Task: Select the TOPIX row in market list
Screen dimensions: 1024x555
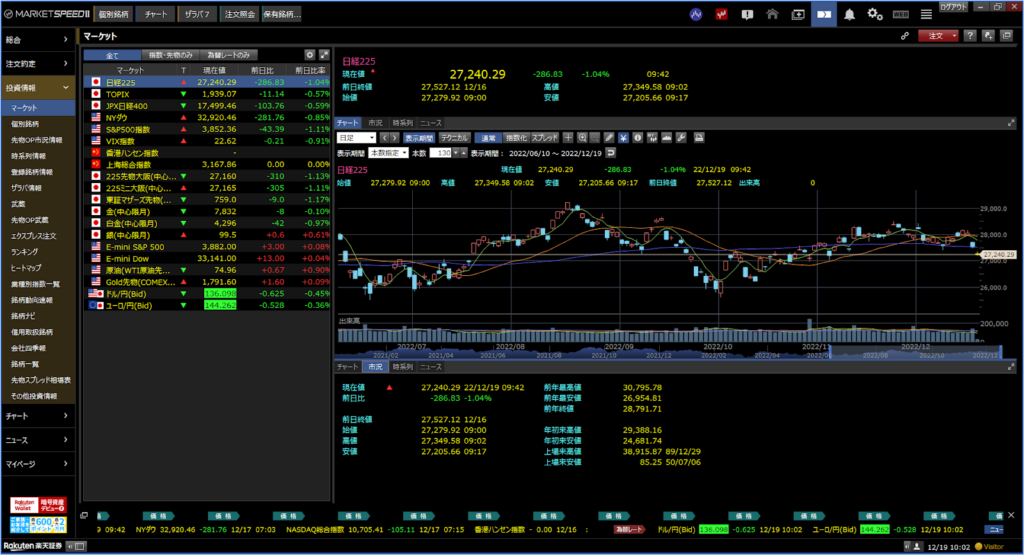Action: pyautogui.click(x=207, y=94)
